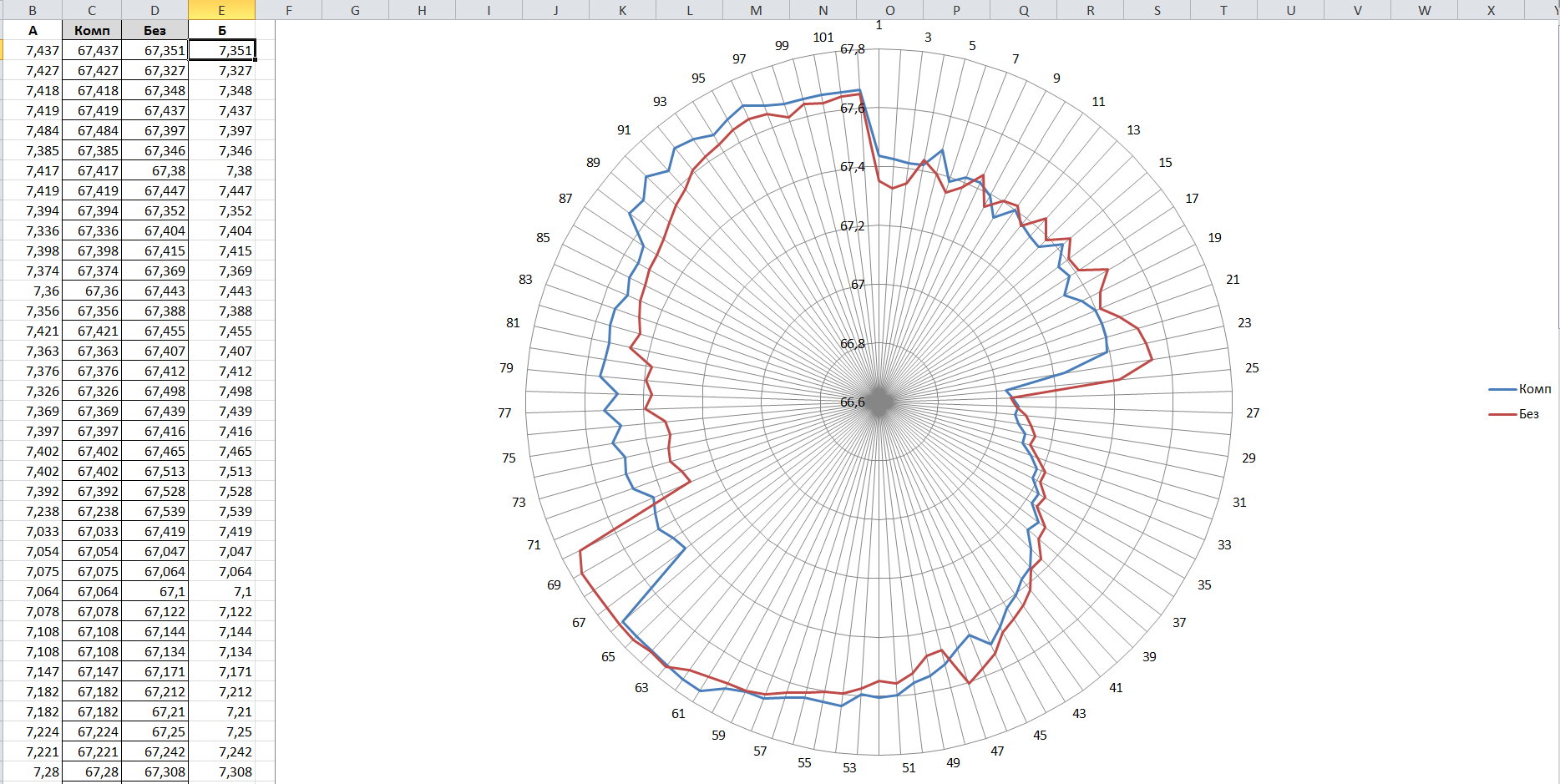Click the 67,4 radial axis label
The width and height of the screenshot is (1560, 784).
coord(853,167)
